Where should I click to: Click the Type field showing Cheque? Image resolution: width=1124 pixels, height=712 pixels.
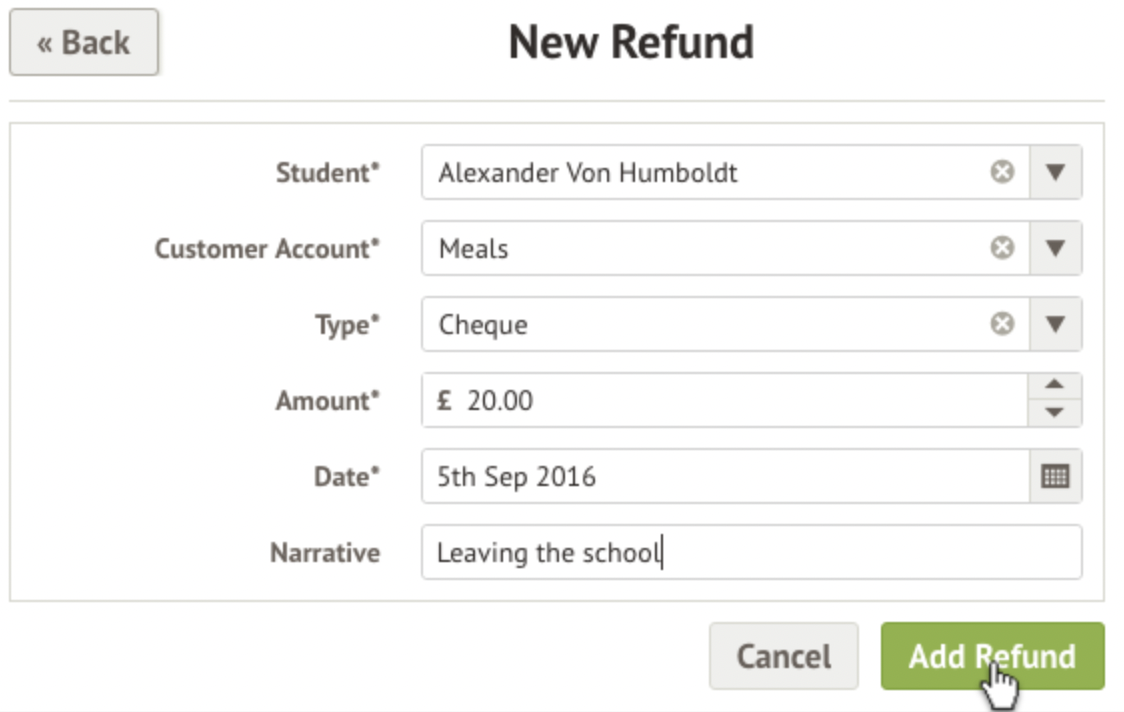(700, 324)
